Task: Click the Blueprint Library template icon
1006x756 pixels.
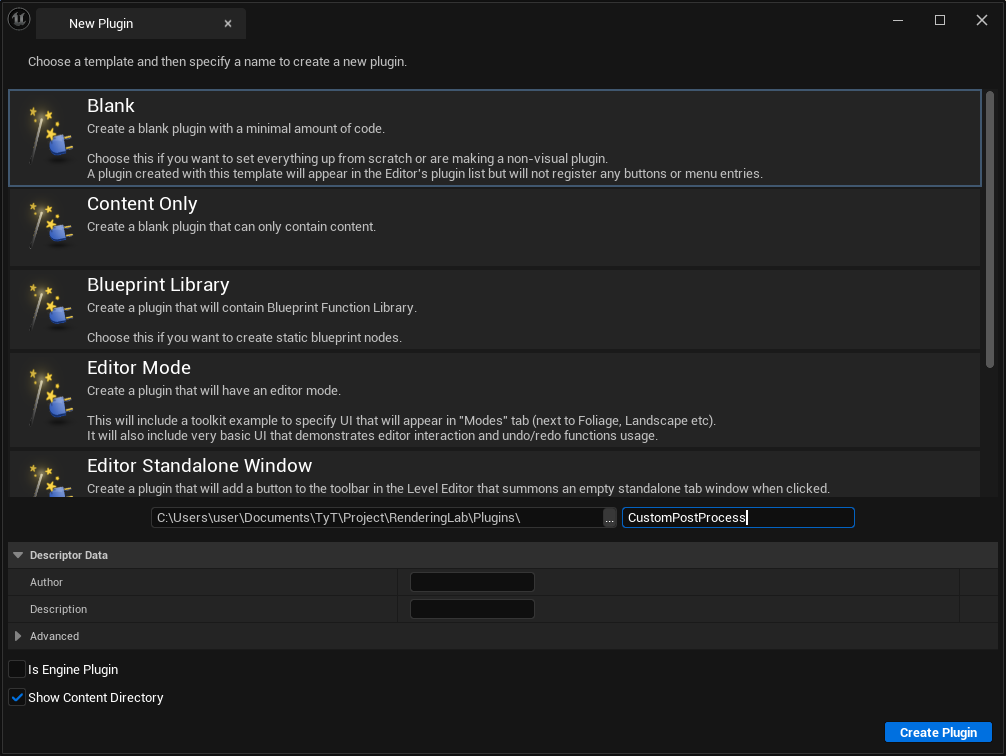Action: coord(47,308)
